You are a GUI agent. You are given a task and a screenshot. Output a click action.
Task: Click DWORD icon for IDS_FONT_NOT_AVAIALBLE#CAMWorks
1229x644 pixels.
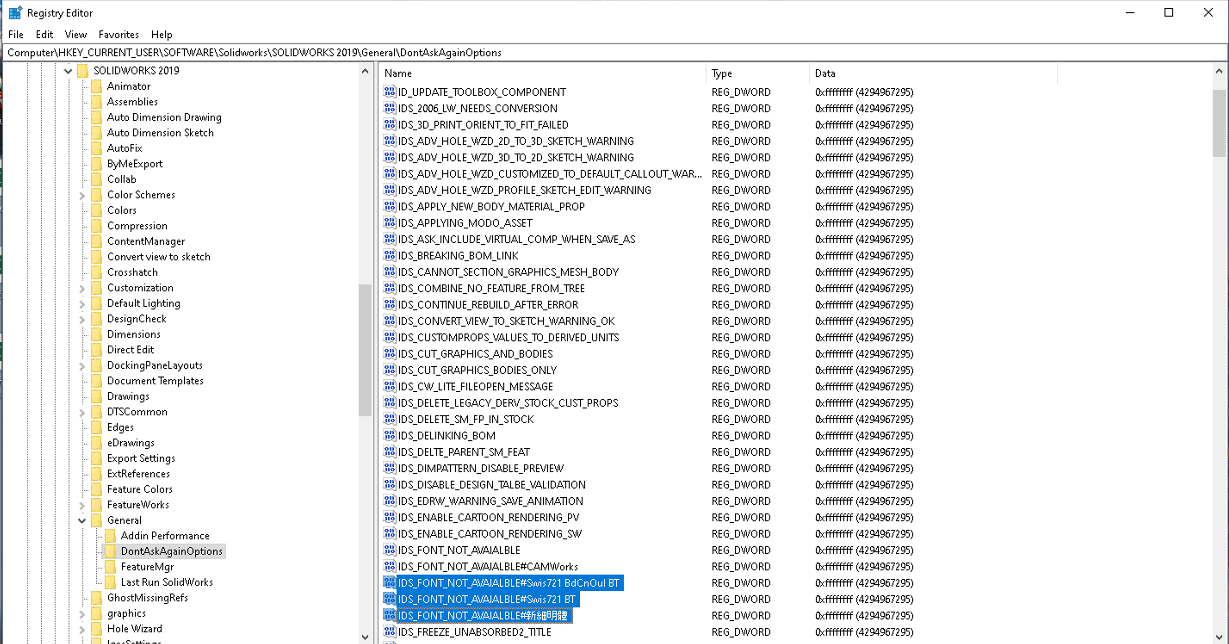[390, 567]
